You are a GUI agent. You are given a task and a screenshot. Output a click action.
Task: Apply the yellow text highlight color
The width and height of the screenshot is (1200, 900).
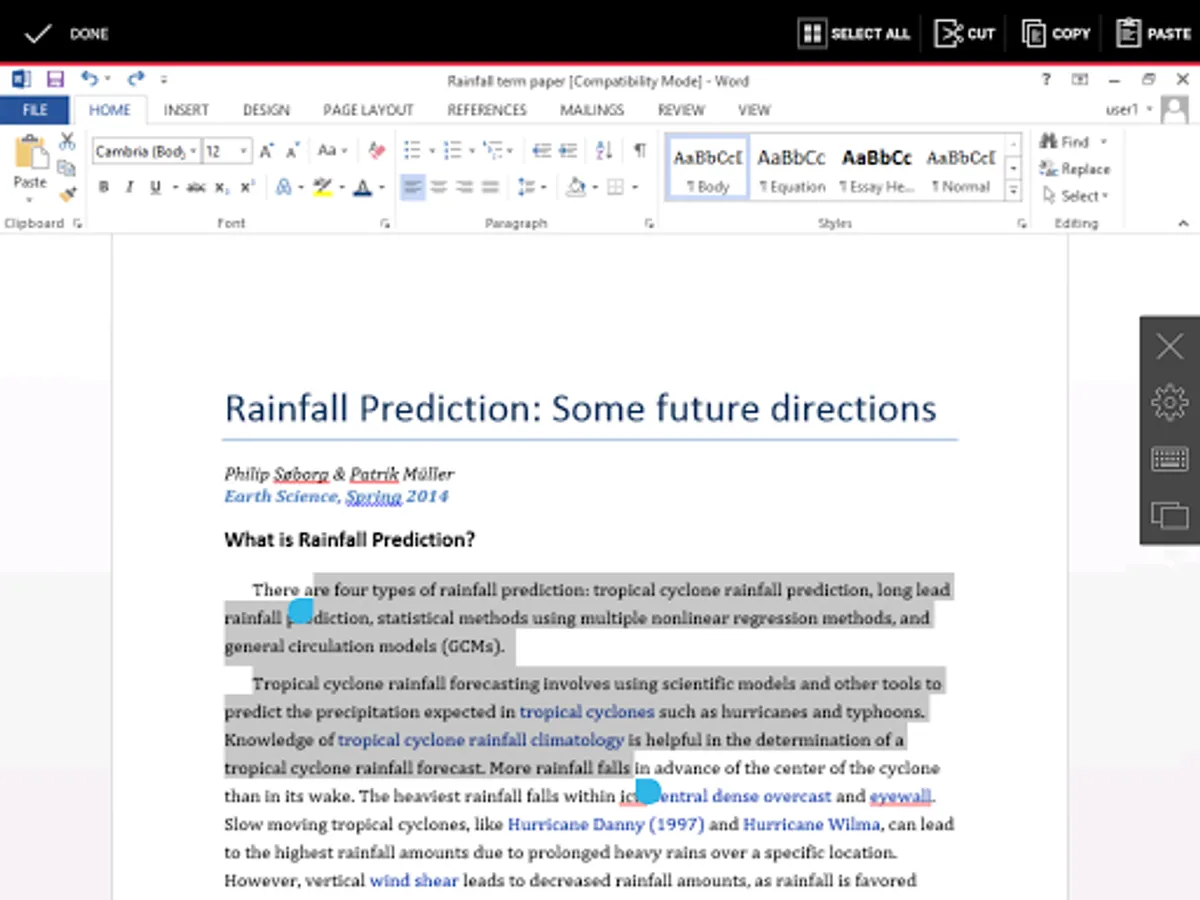[322, 187]
